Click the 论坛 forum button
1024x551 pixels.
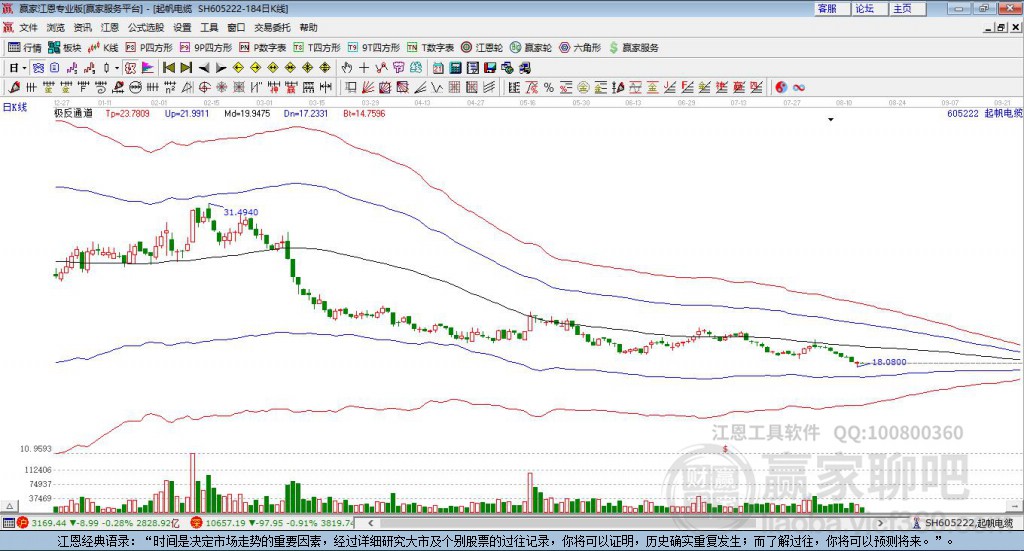(x=870, y=8)
